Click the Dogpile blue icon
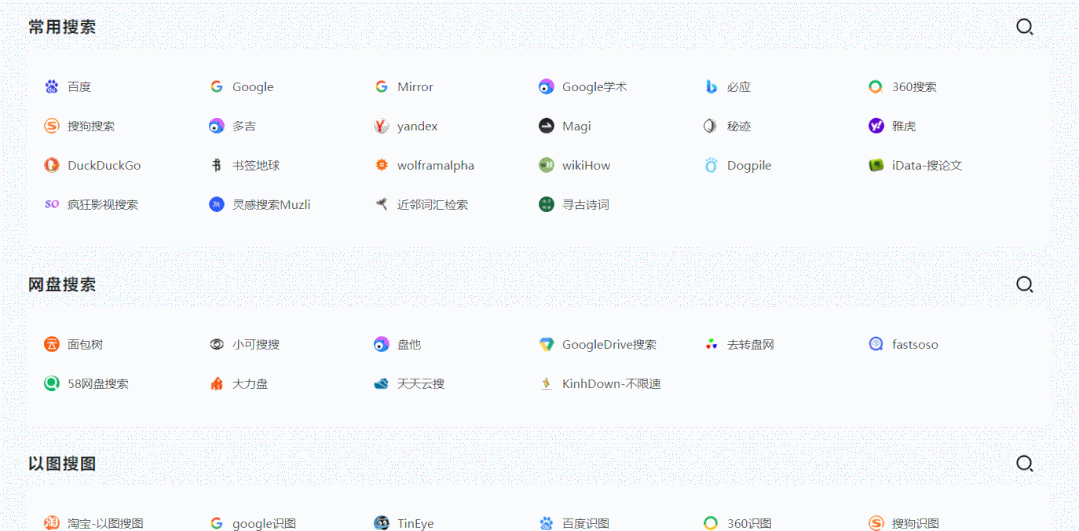Viewport: 1079px width, 531px height. pos(712,165)
